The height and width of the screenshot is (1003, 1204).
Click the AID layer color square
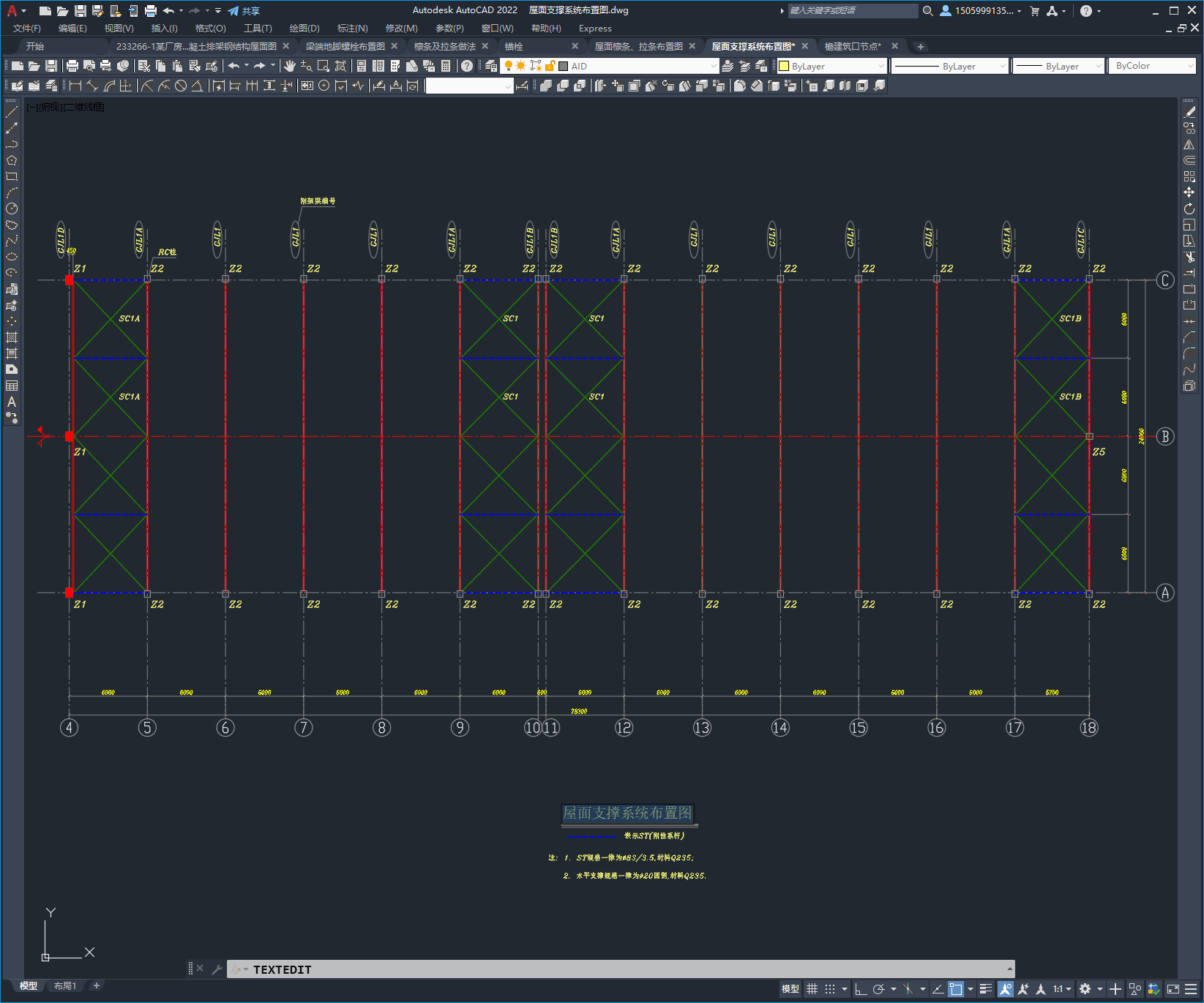[564, 66]
